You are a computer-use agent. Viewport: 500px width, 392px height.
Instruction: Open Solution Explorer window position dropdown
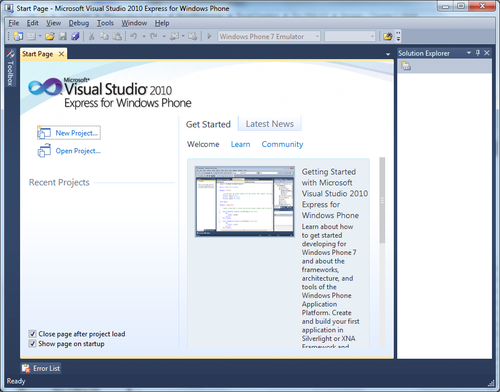coord(469,53)
